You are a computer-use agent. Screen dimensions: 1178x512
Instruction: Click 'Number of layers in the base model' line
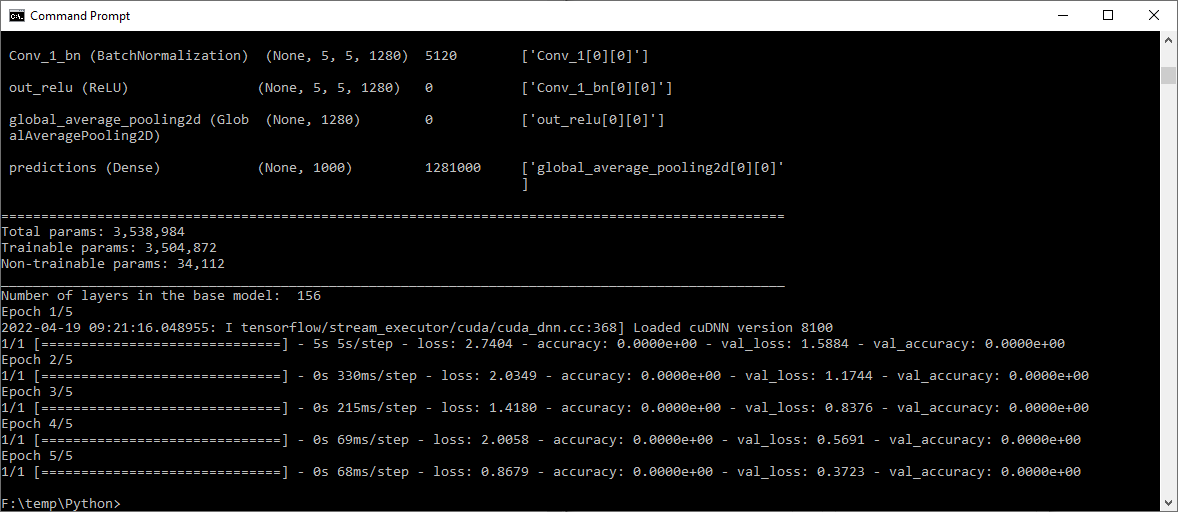(161, 296)
